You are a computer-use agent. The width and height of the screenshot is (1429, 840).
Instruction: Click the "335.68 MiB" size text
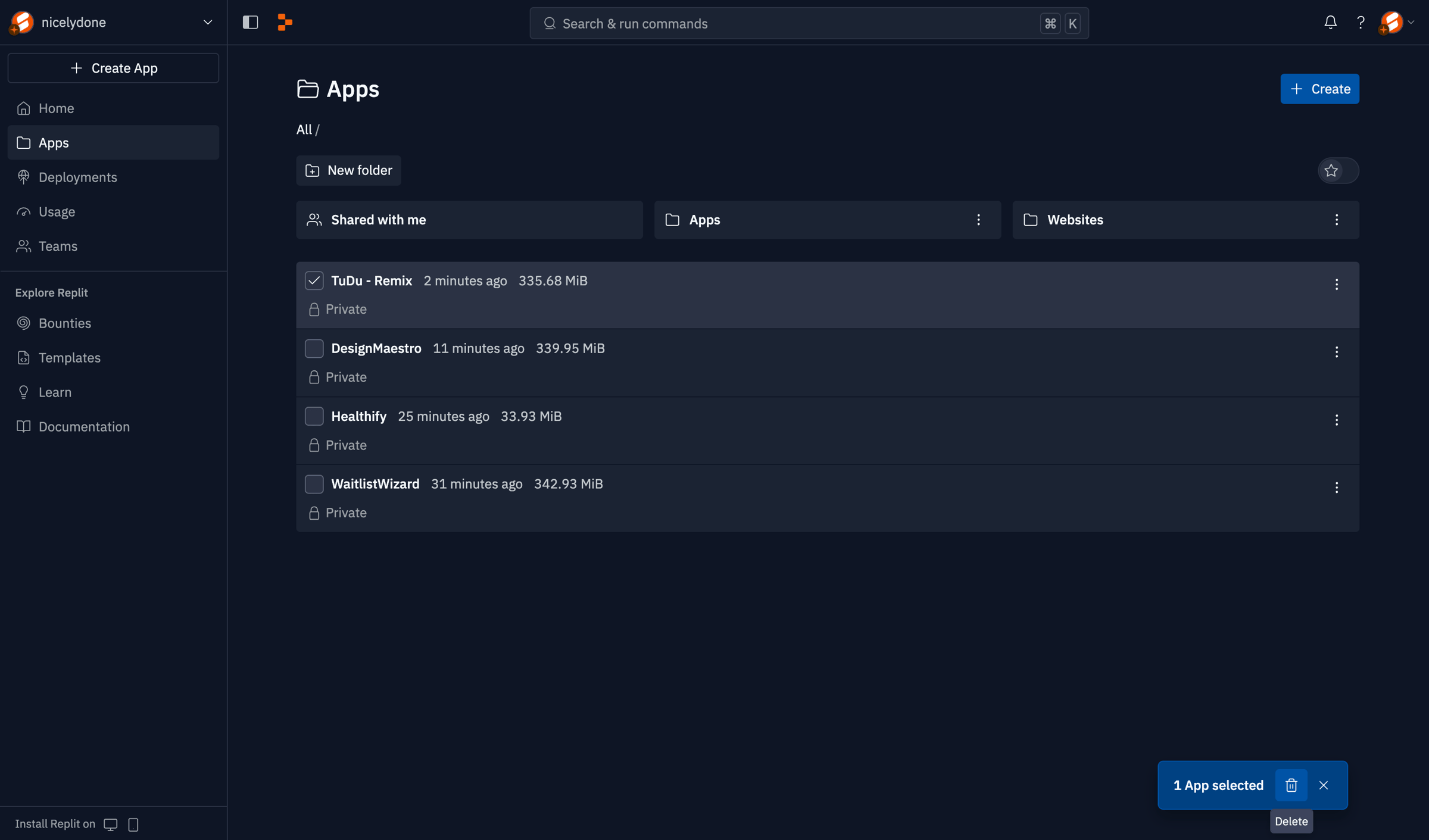[553, 280]
